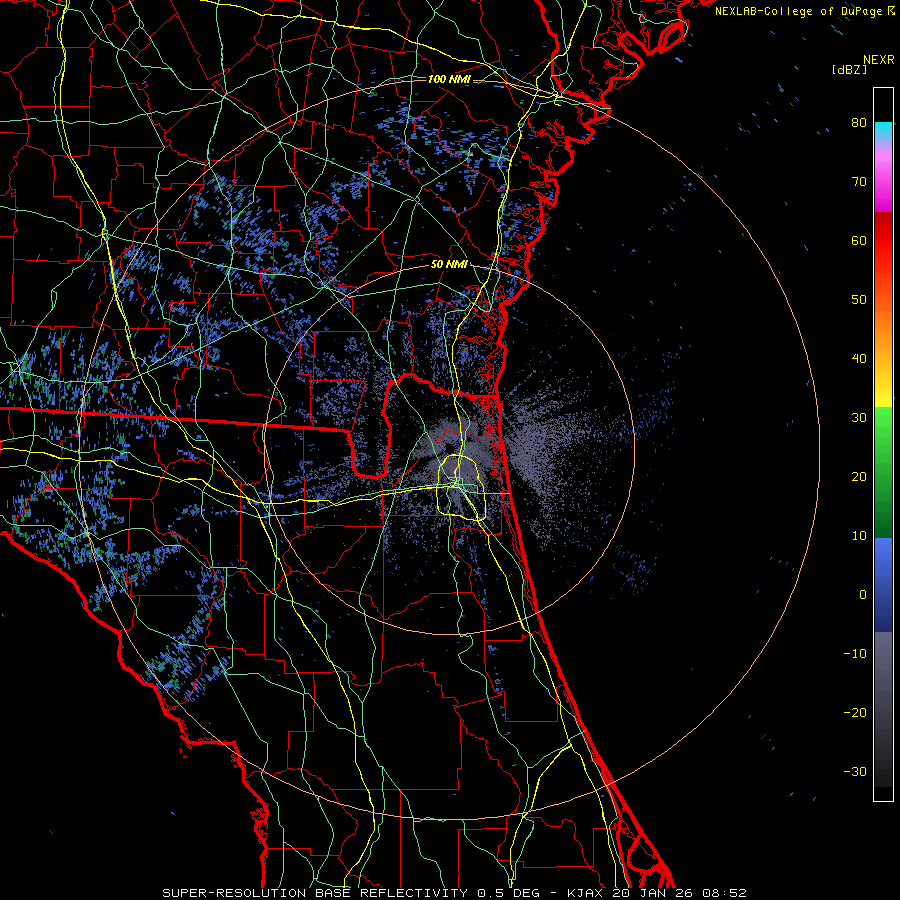Click the 40 dBZ value on the color scale
The image size is (900, 900).
pos(859,359)
